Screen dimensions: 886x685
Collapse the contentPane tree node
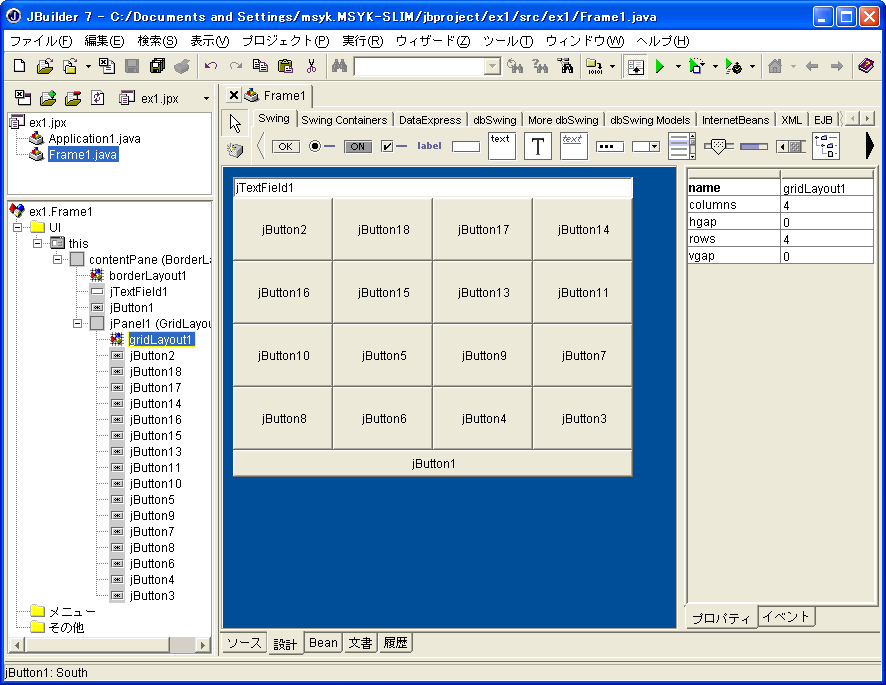pyautogui.click(x=58, y=259)
